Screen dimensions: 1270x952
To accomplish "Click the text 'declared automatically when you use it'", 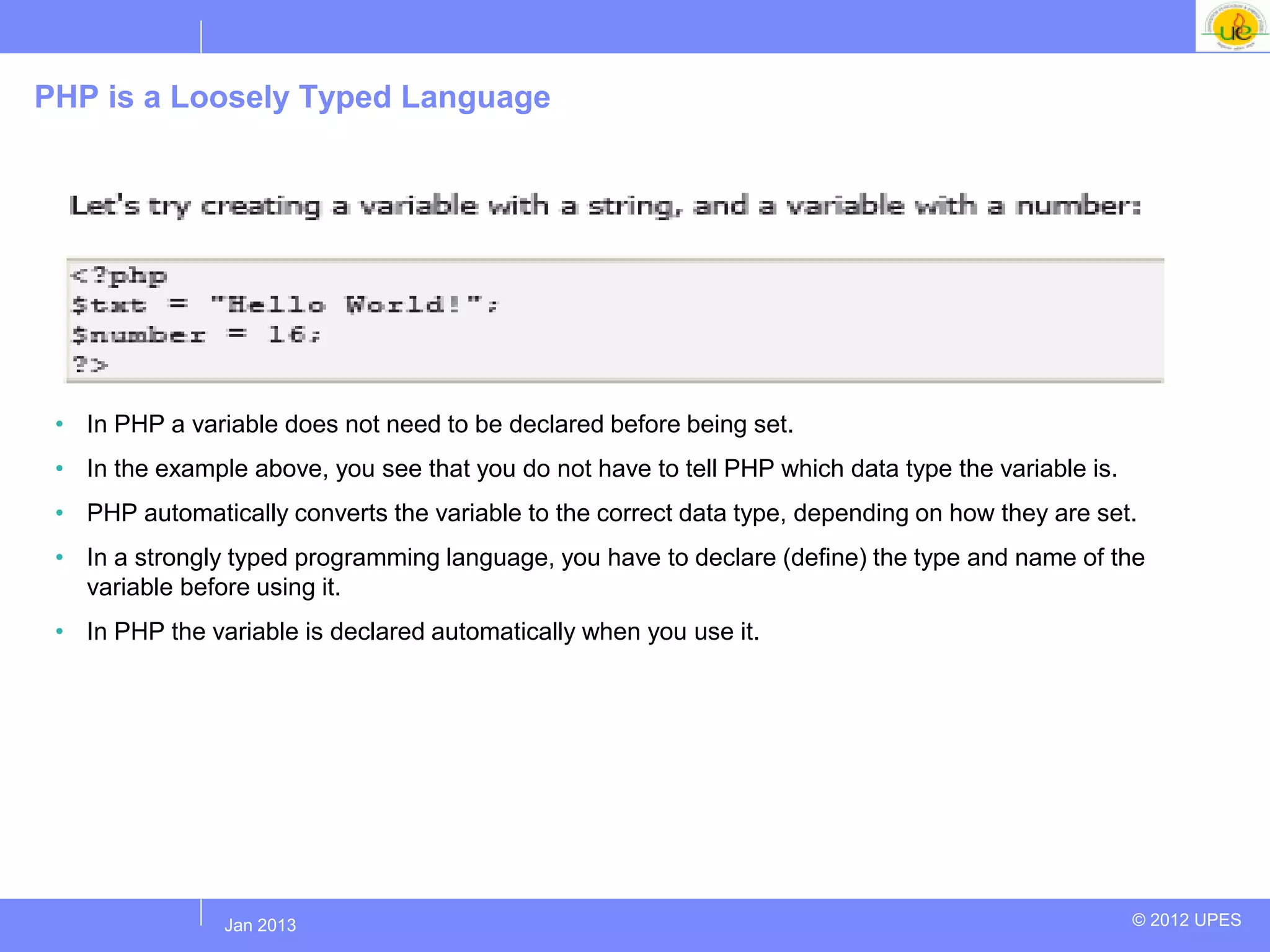I will [544, 632].
